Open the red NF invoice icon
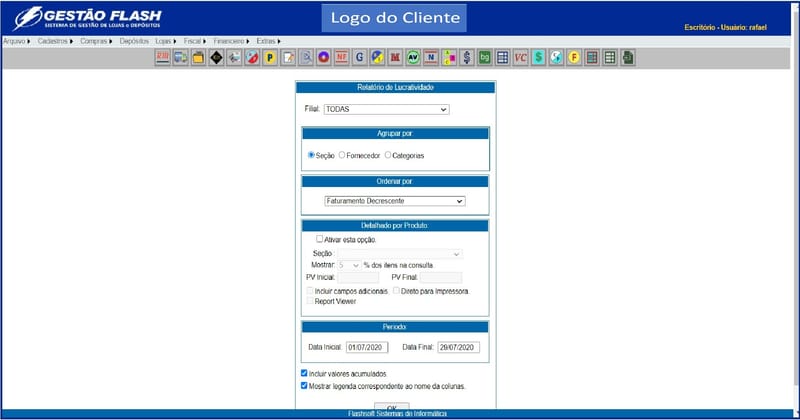The height and width of the screenshot is (420, 800). point(342,58)
